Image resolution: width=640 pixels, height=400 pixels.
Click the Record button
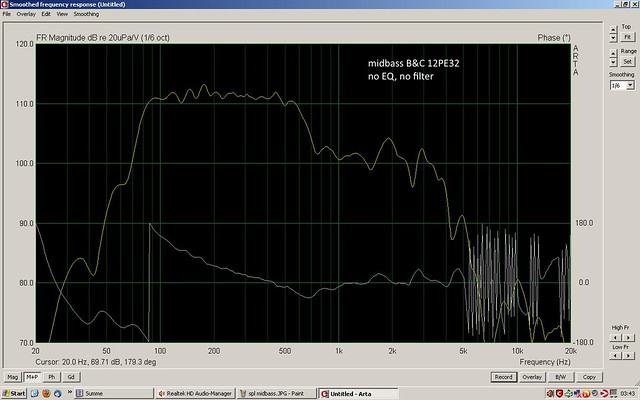tap(504, 377)
